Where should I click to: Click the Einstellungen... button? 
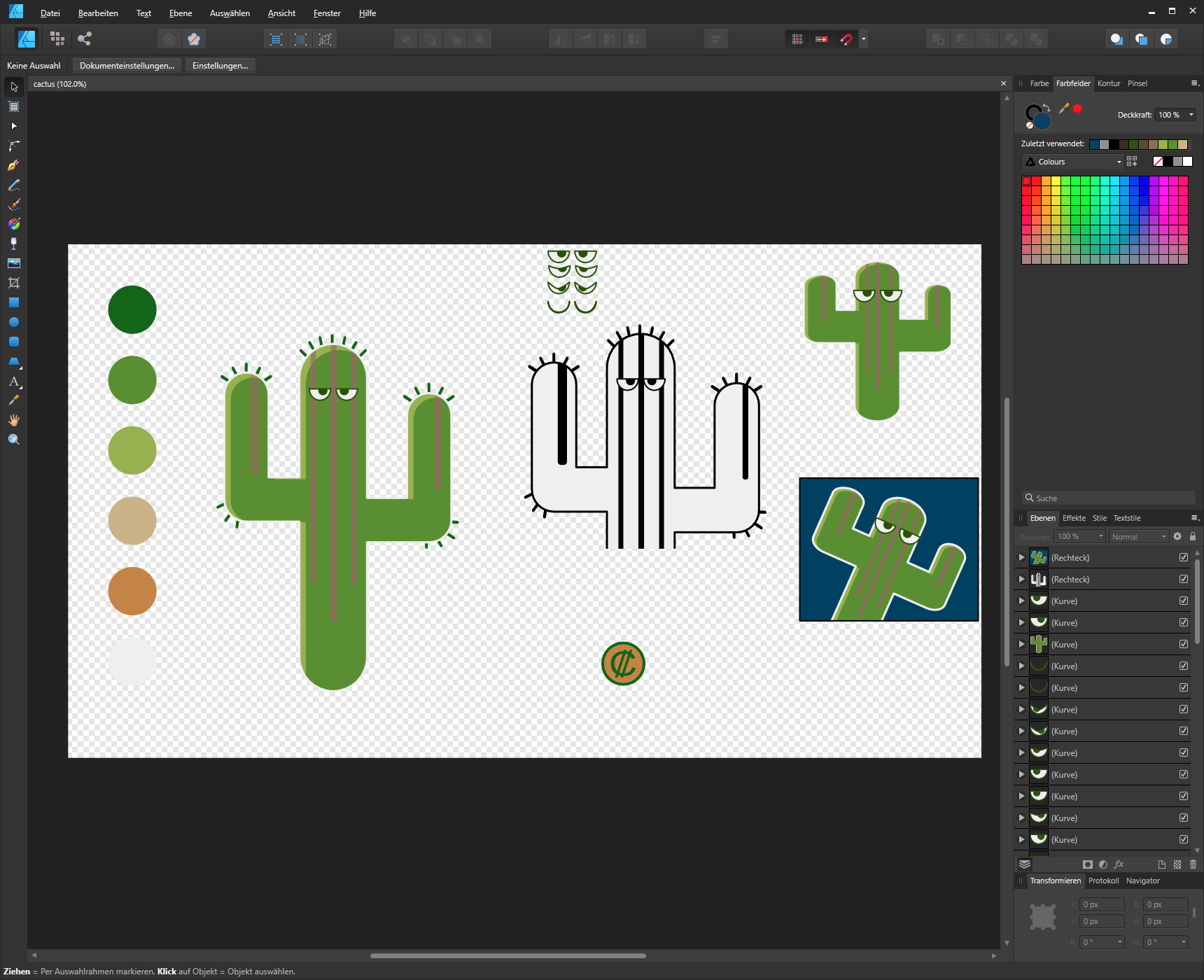[x=220, y=66]
